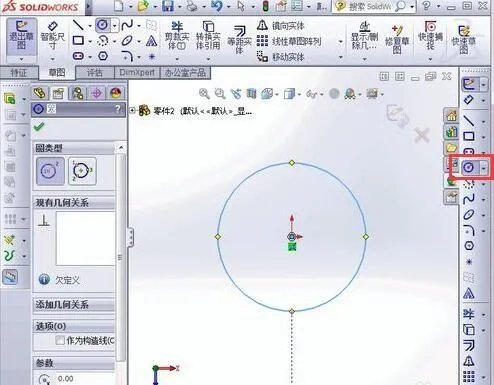Choose 移动实体 Move Entities
Viewport: 494px width, 385px height.
281,57
